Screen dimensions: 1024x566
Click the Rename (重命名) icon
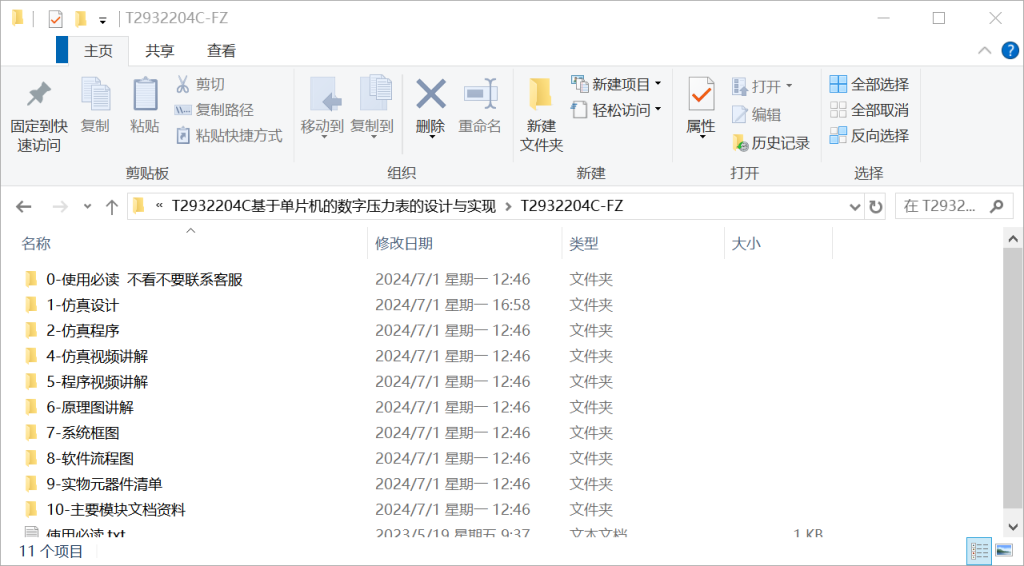480,95
